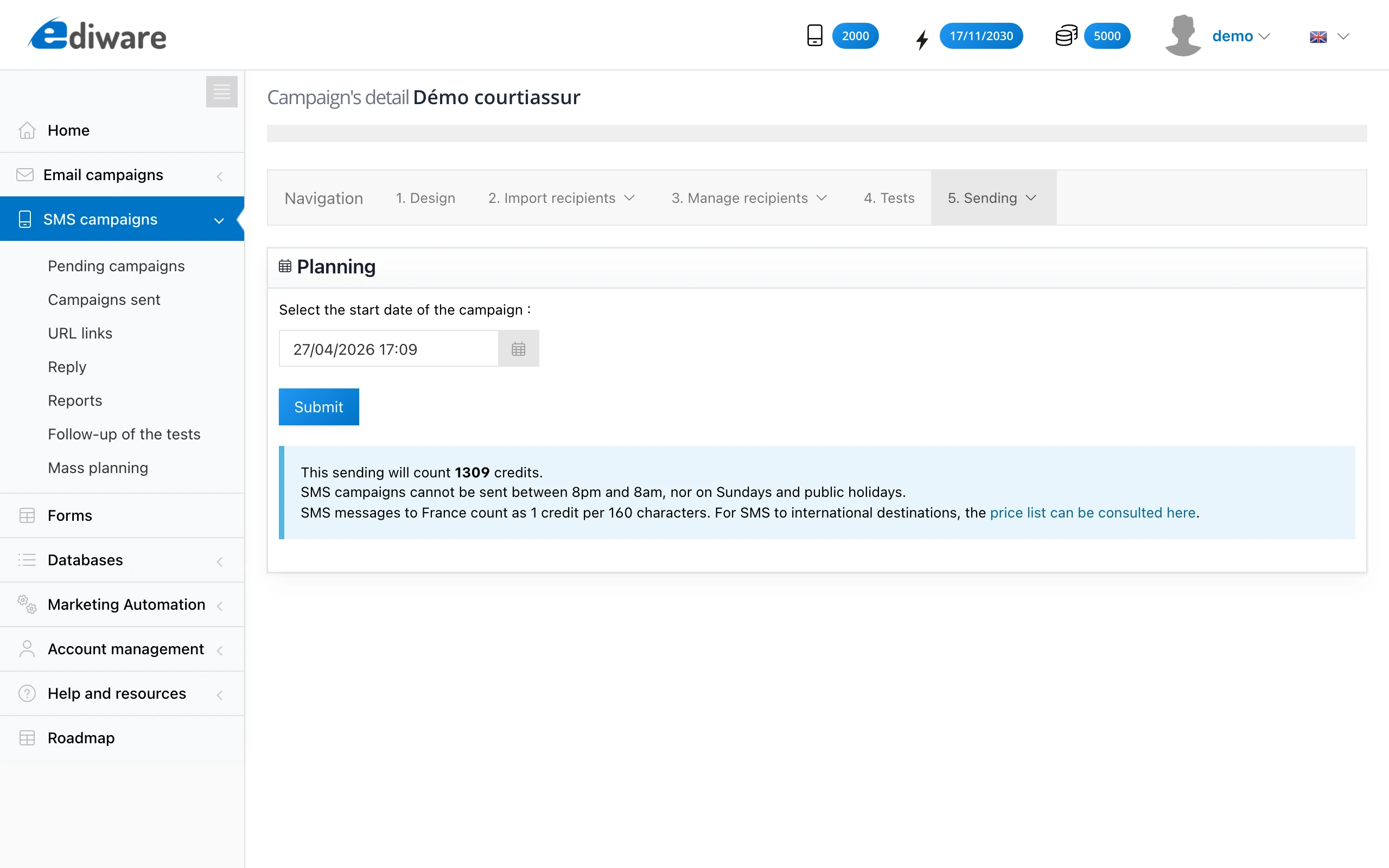Click the lightning bolt expiration date icon

point(921,36)
